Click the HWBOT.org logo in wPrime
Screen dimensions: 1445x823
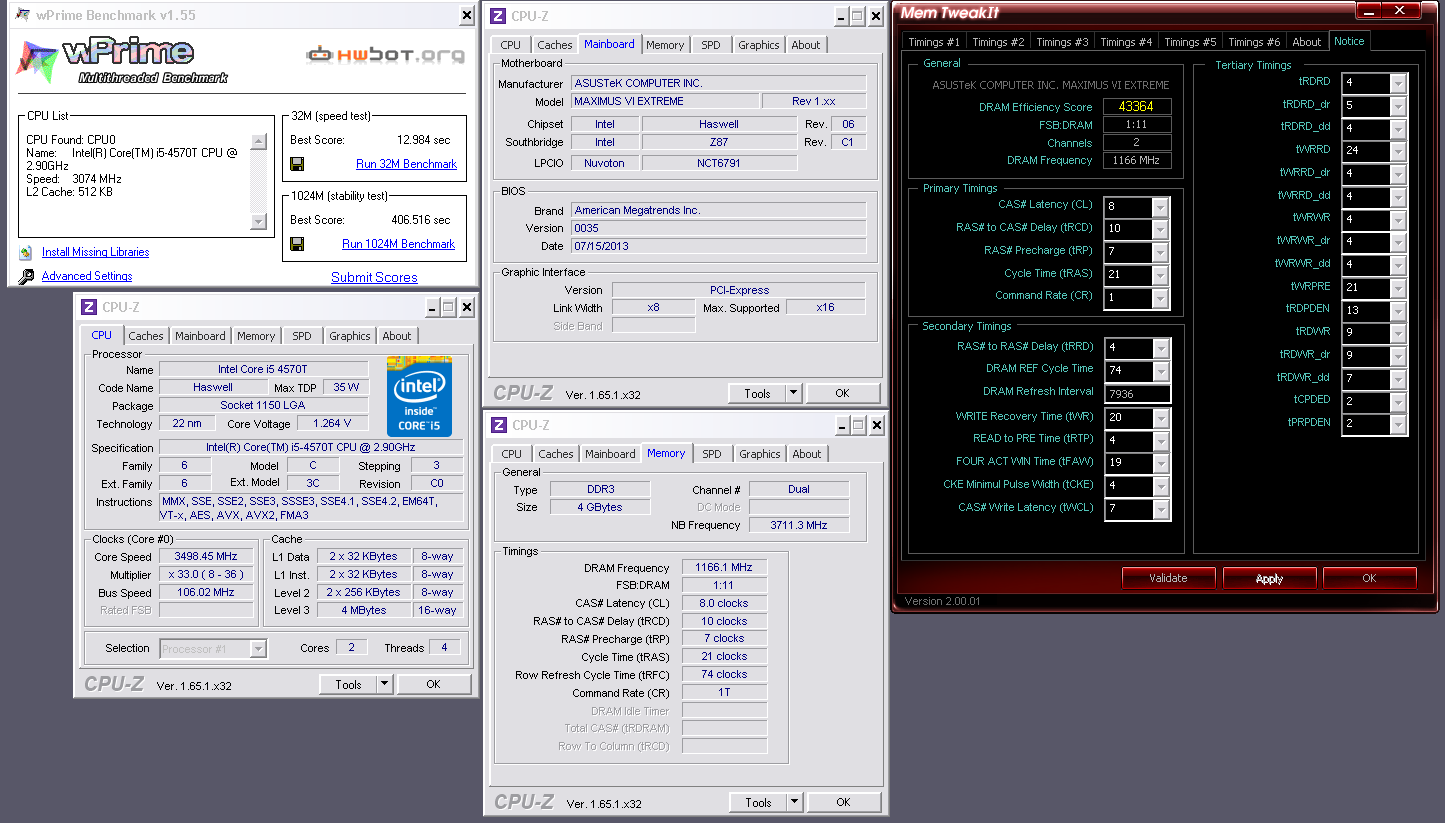pyautogui.click(x=385, y=55)
